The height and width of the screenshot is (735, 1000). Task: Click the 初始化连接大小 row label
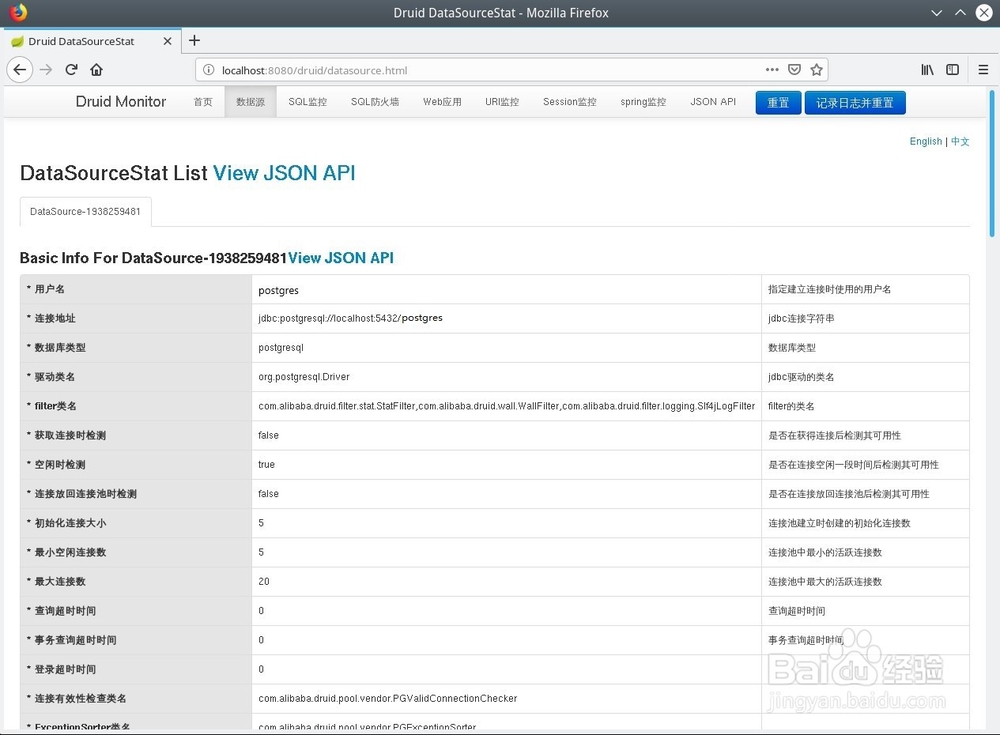(x=70, y=523)
